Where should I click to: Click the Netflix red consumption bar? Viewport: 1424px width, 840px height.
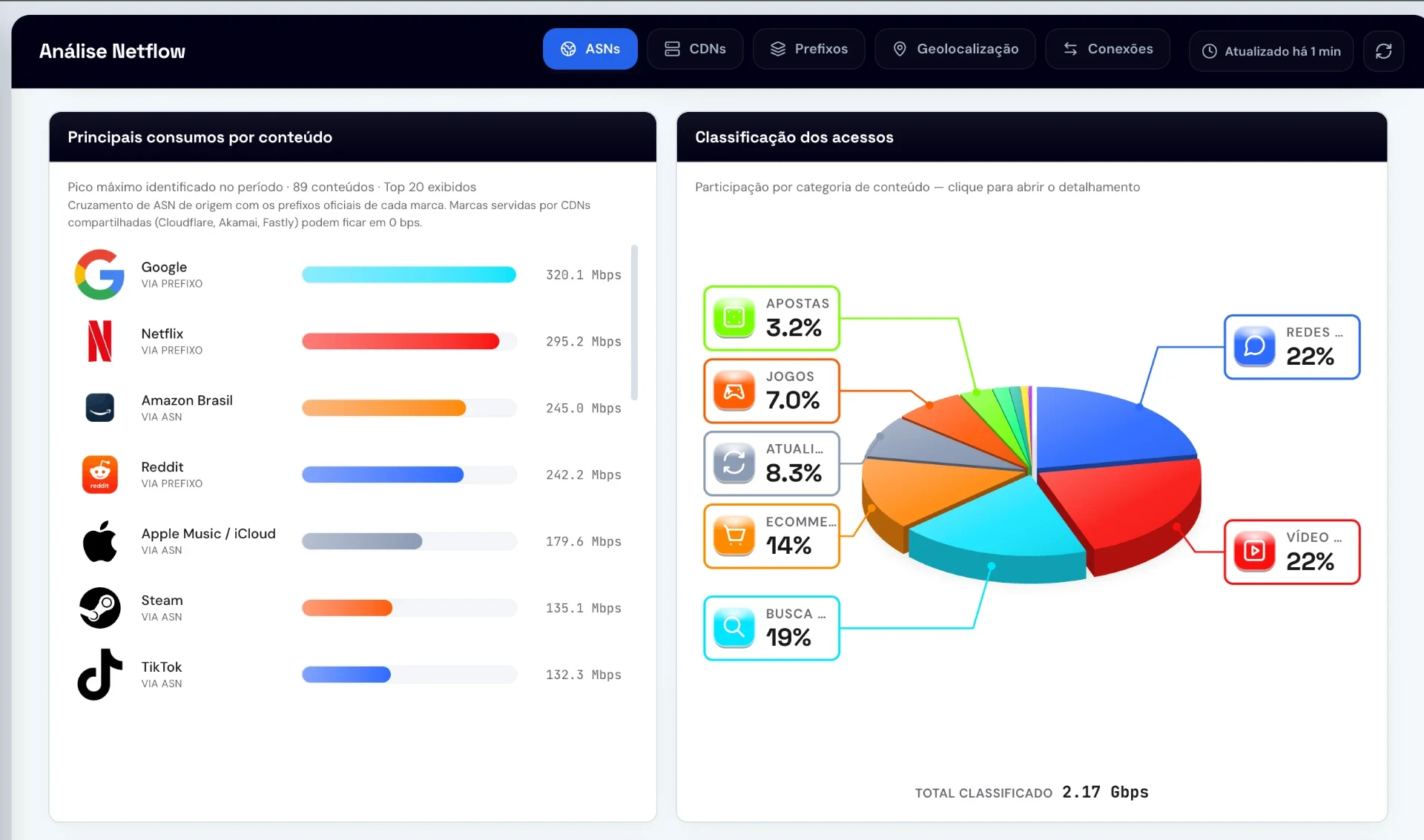click(x=400, y=341)
